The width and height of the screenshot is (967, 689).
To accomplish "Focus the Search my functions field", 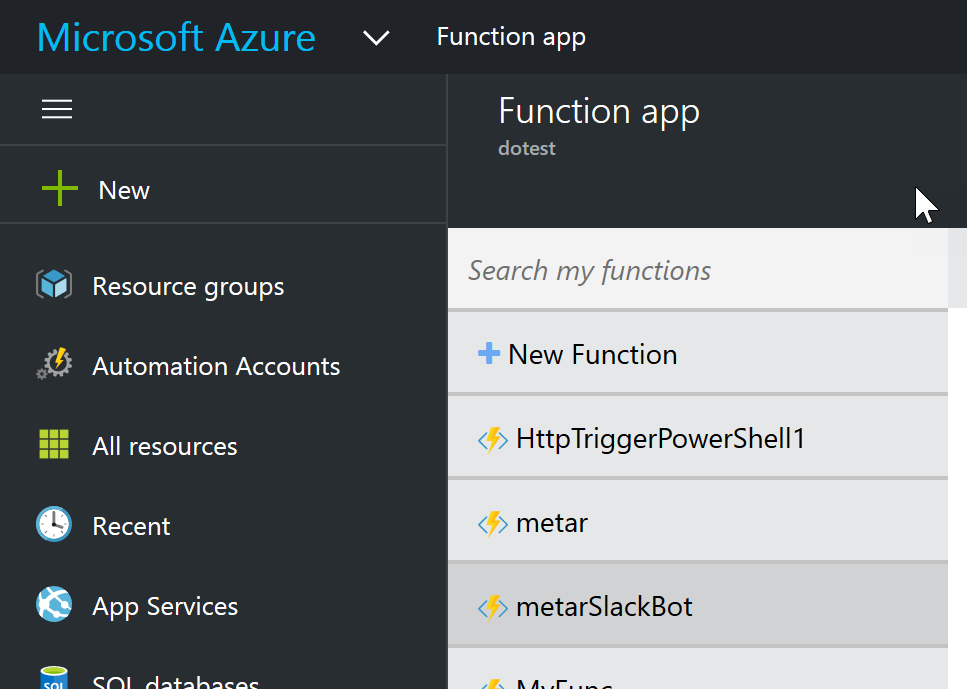I will (697, 270).
